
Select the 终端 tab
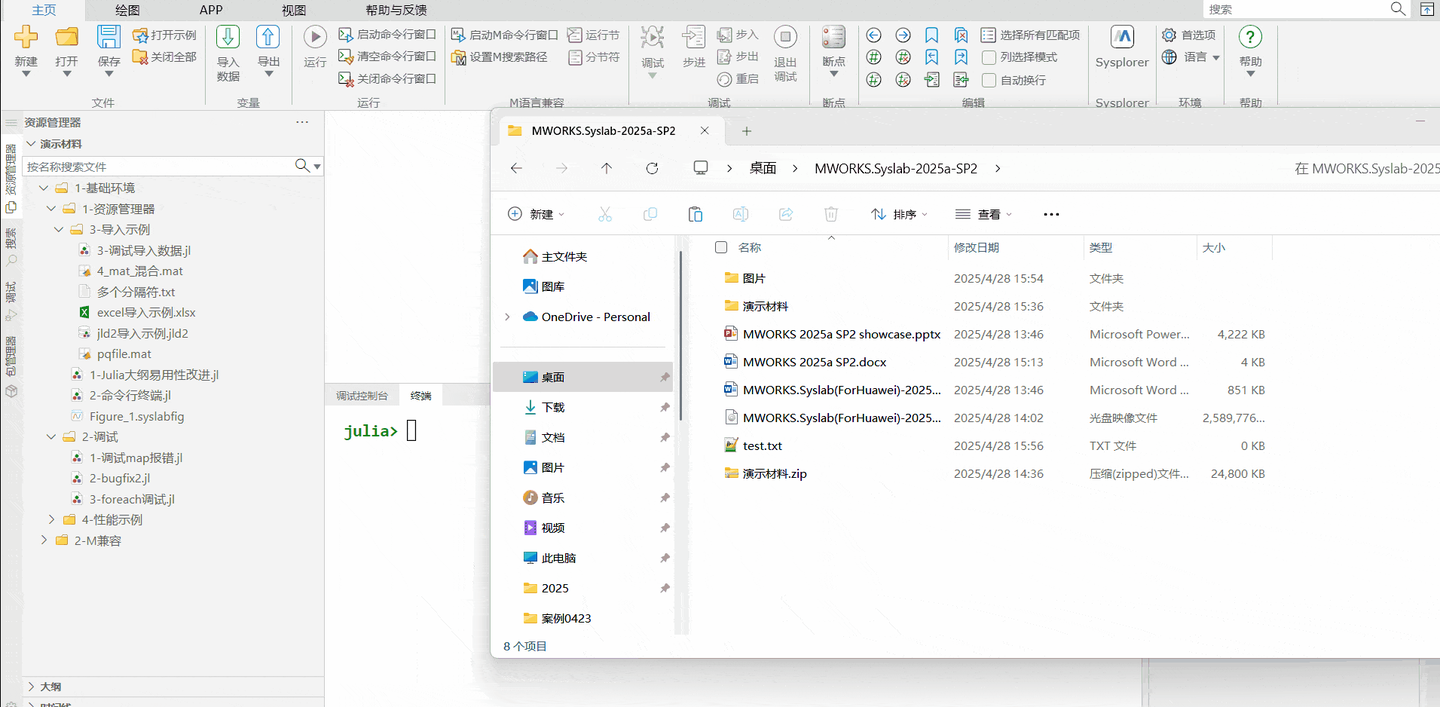click(421, 396)
